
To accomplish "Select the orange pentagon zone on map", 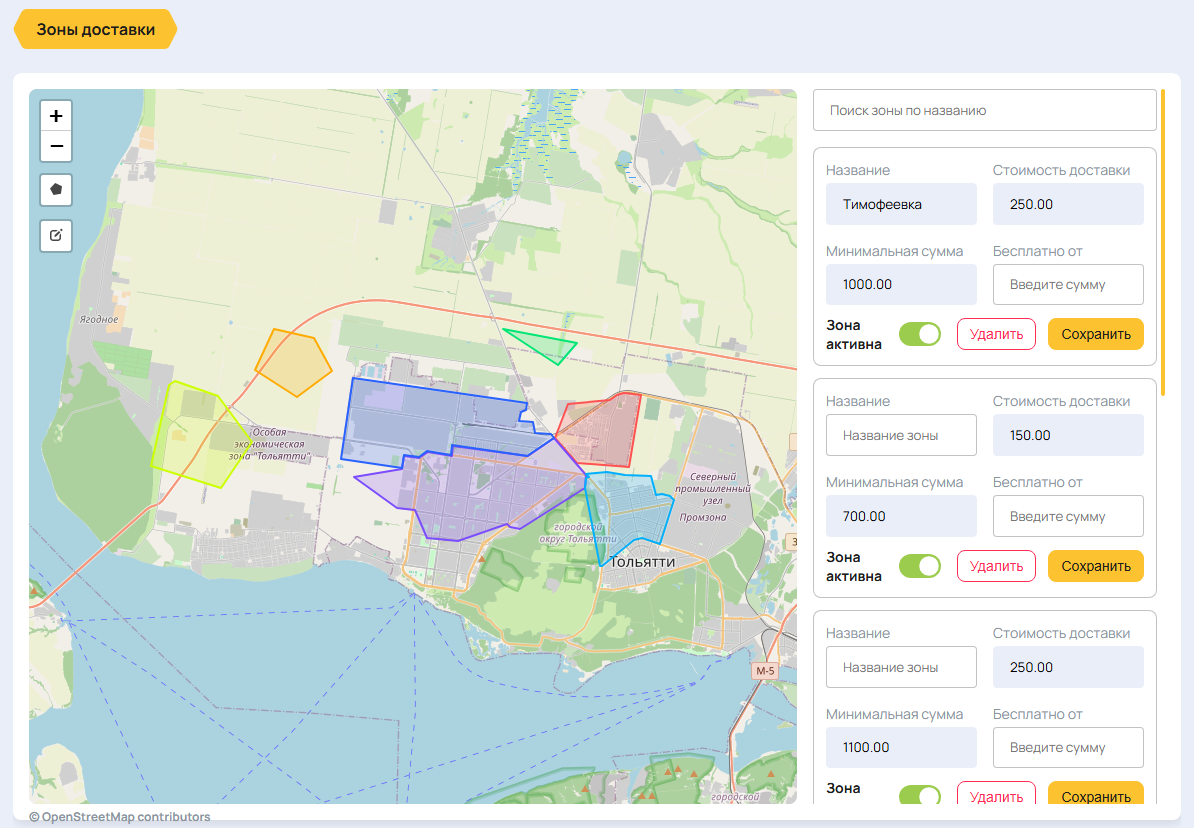I will click(x=293, y=363).
